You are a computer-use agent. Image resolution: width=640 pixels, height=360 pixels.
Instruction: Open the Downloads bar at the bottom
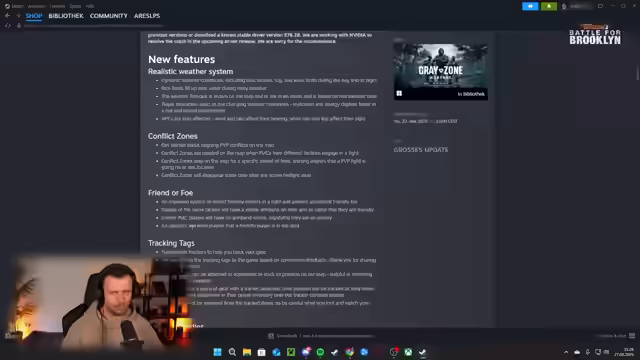(x=322, y=336)
